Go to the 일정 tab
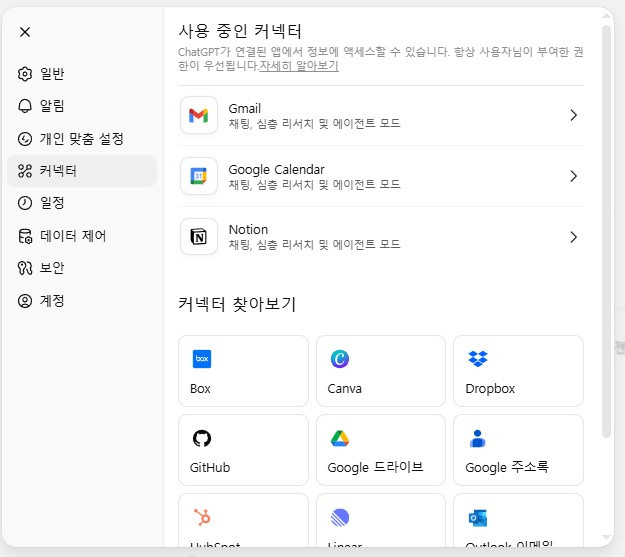This screenshot has width=625, height=557. (x=82, y=203)
